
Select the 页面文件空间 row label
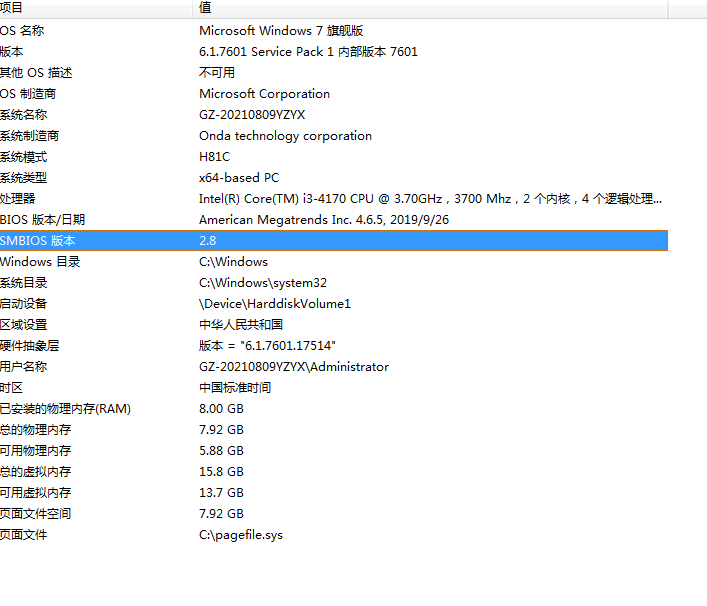tap(36, 514)
